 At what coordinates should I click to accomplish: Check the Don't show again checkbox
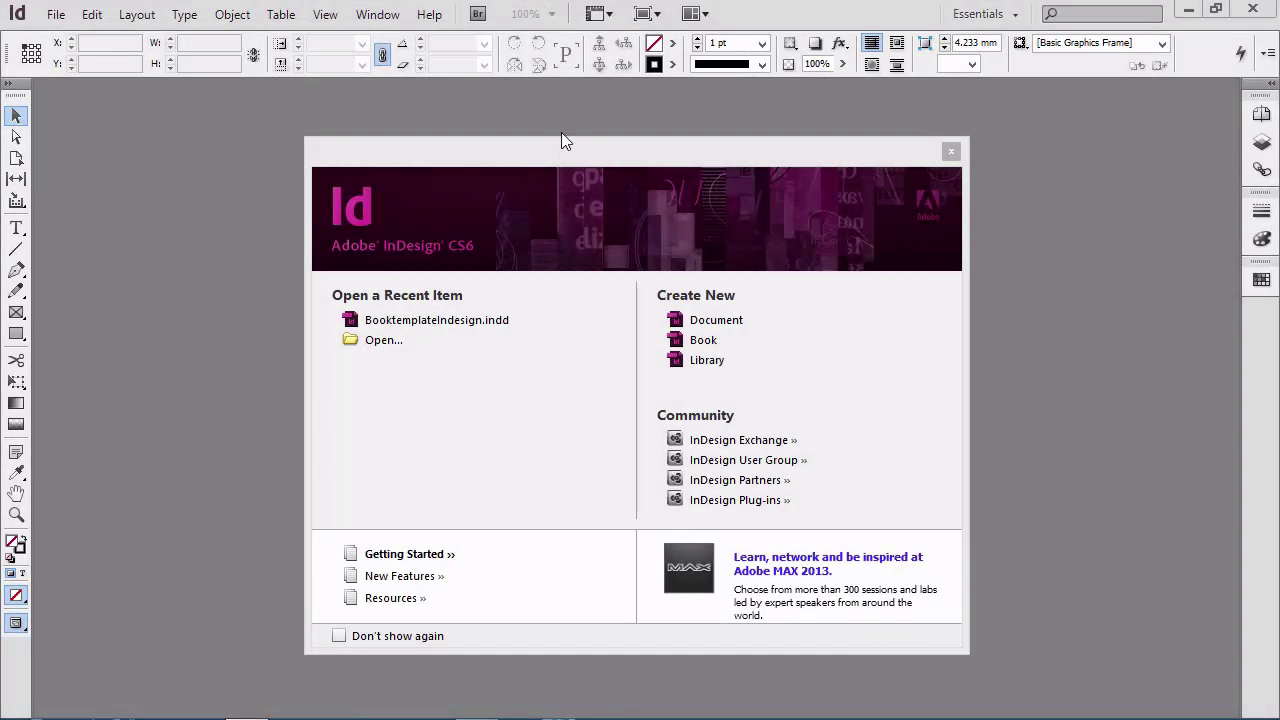pos(339,636)
